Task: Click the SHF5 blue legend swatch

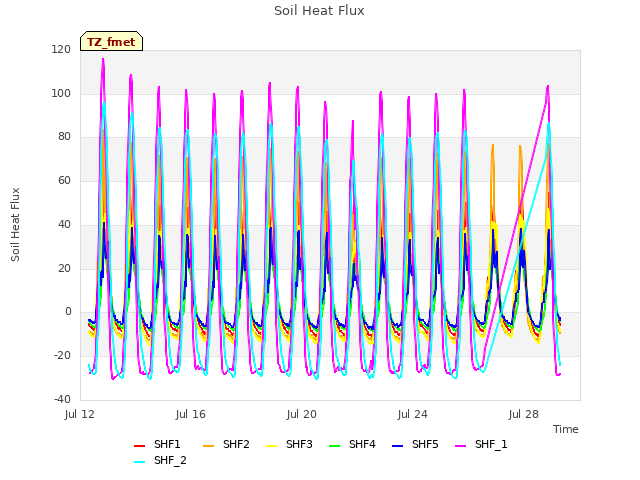Action: click(x=398, y=446)
